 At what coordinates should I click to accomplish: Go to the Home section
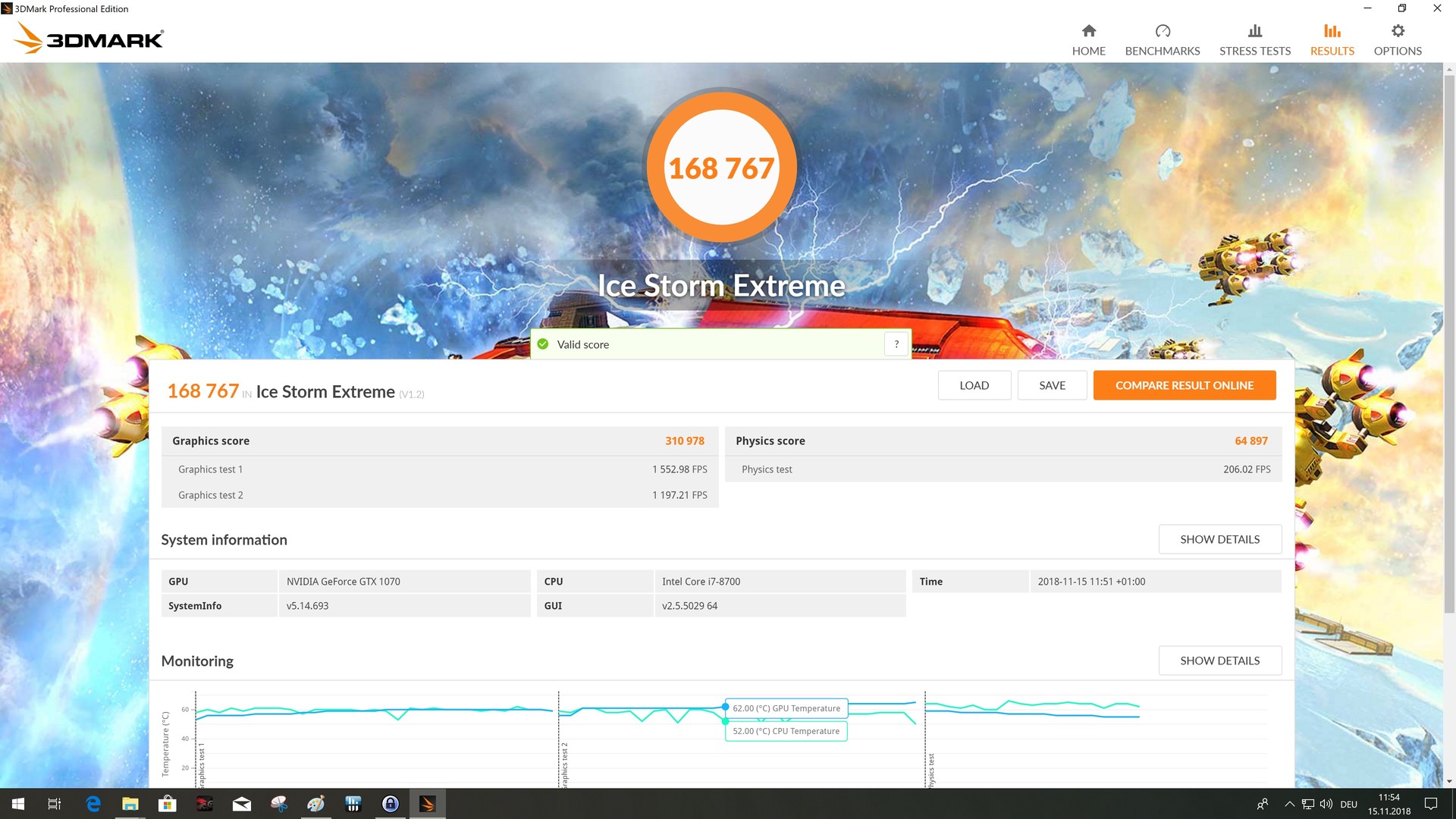(x=1088, y=39)
